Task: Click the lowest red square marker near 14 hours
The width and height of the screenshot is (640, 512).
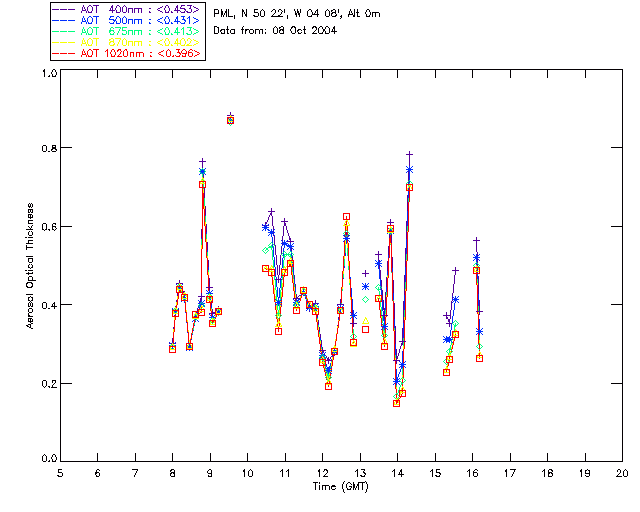Action: [397, 403]
